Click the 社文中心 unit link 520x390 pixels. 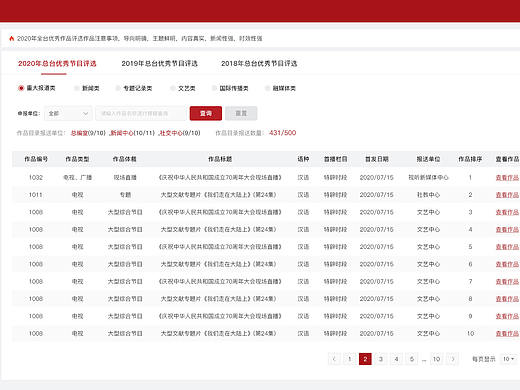click(171, 133)
